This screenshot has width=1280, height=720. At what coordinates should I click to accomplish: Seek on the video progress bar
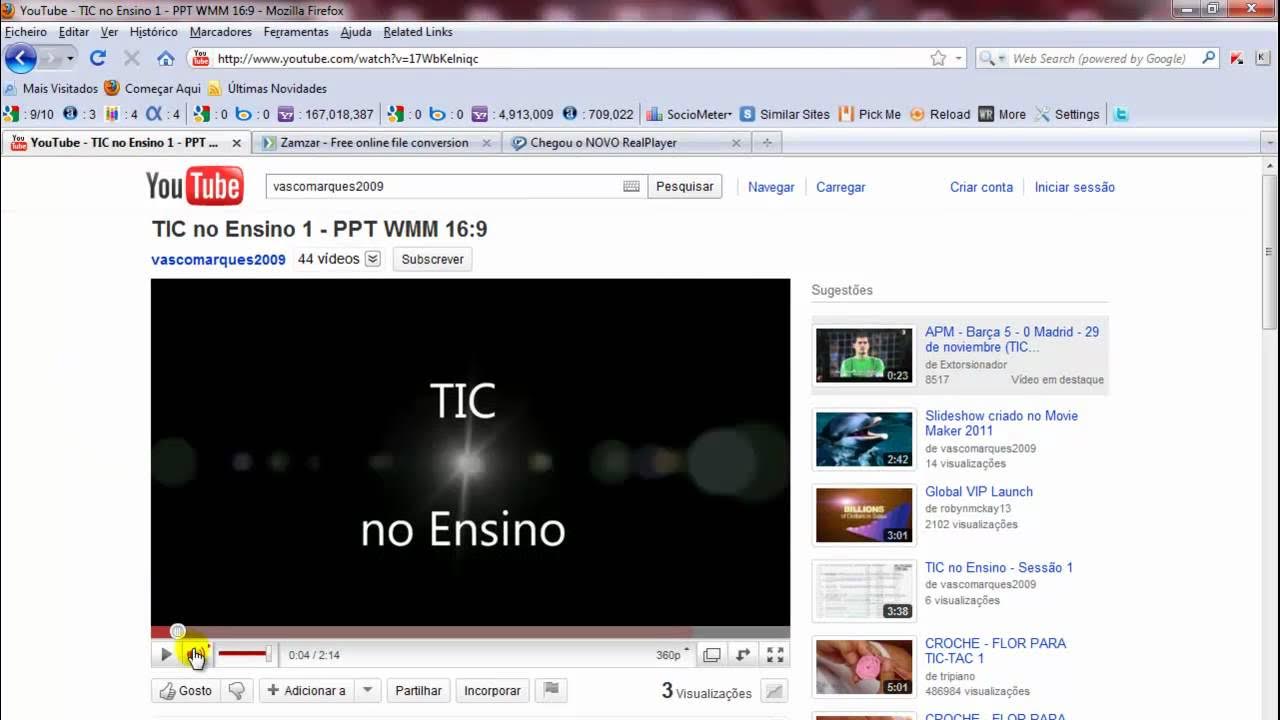pyautogui.click(x=470, y=632)
